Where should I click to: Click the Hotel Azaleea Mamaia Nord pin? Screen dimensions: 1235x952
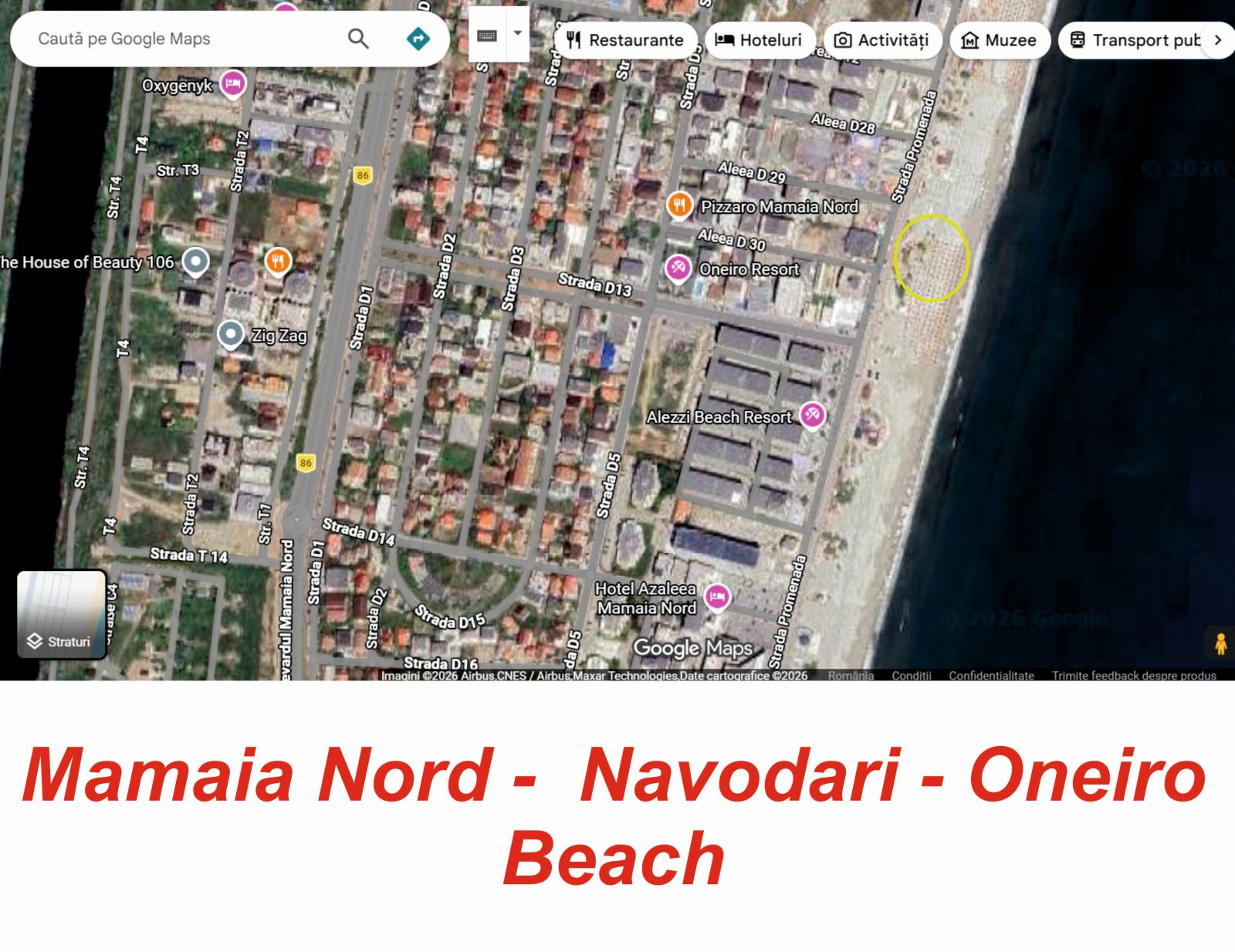(717, 596)
